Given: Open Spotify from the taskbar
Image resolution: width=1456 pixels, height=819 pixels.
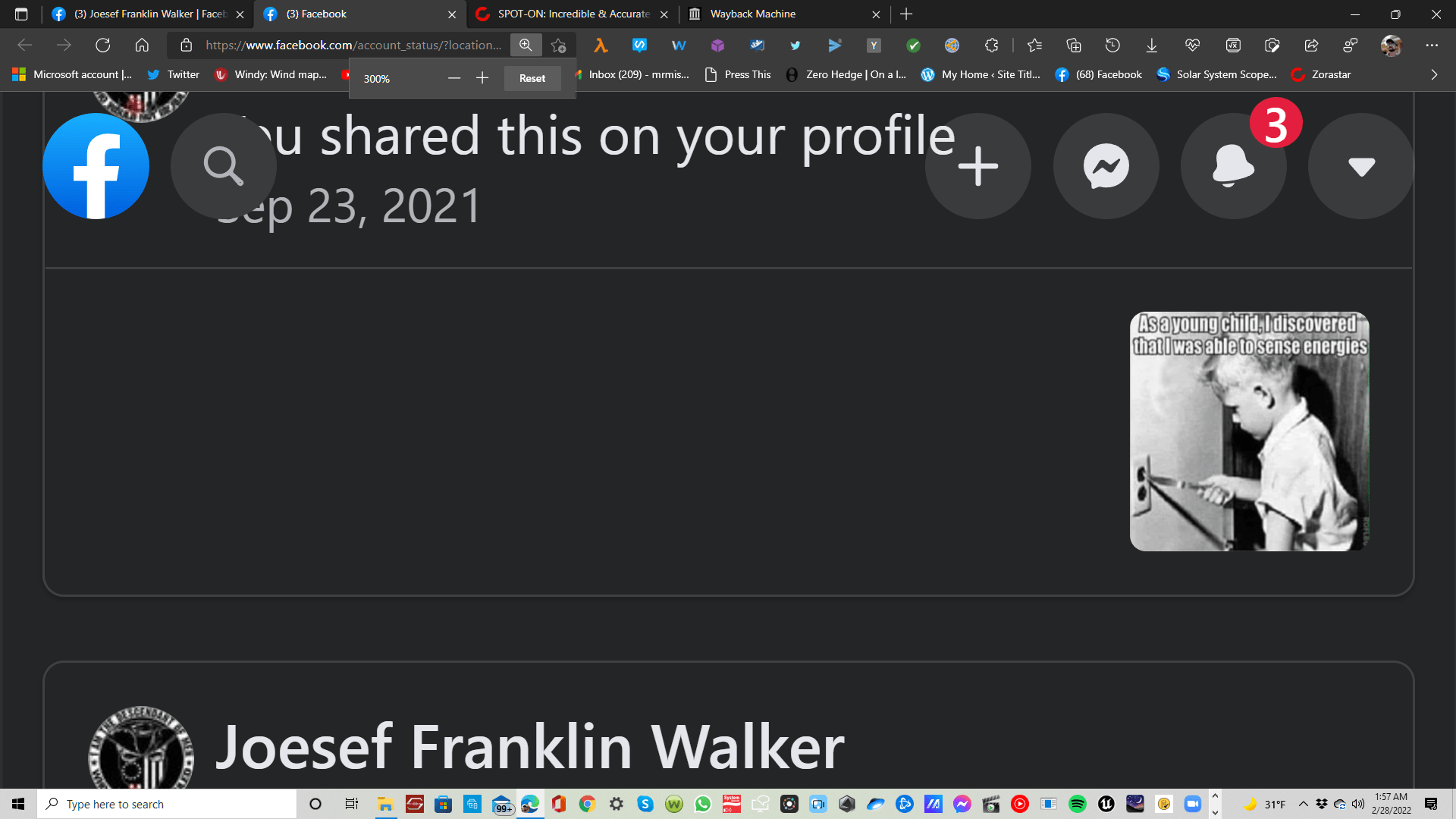Looking at the screenshot, I should click(1077, 804).
